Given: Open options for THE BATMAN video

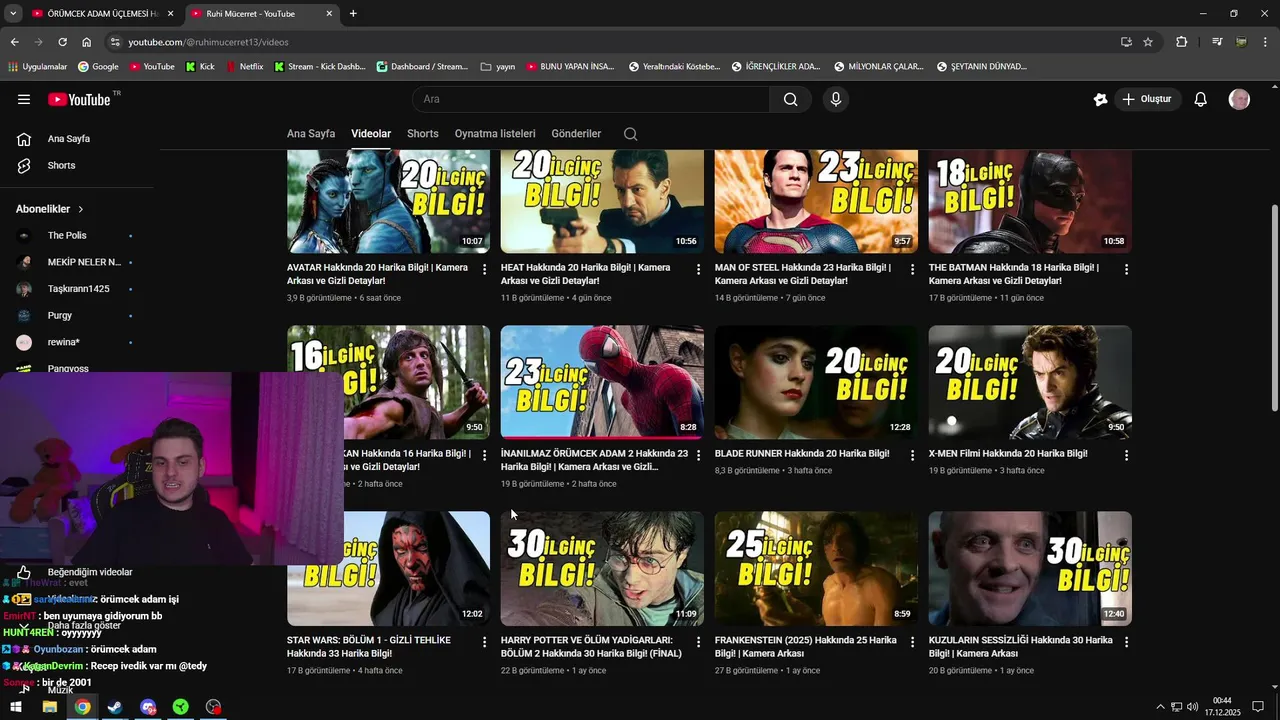Looking at the screenshot, I should tap(1126, 269).
